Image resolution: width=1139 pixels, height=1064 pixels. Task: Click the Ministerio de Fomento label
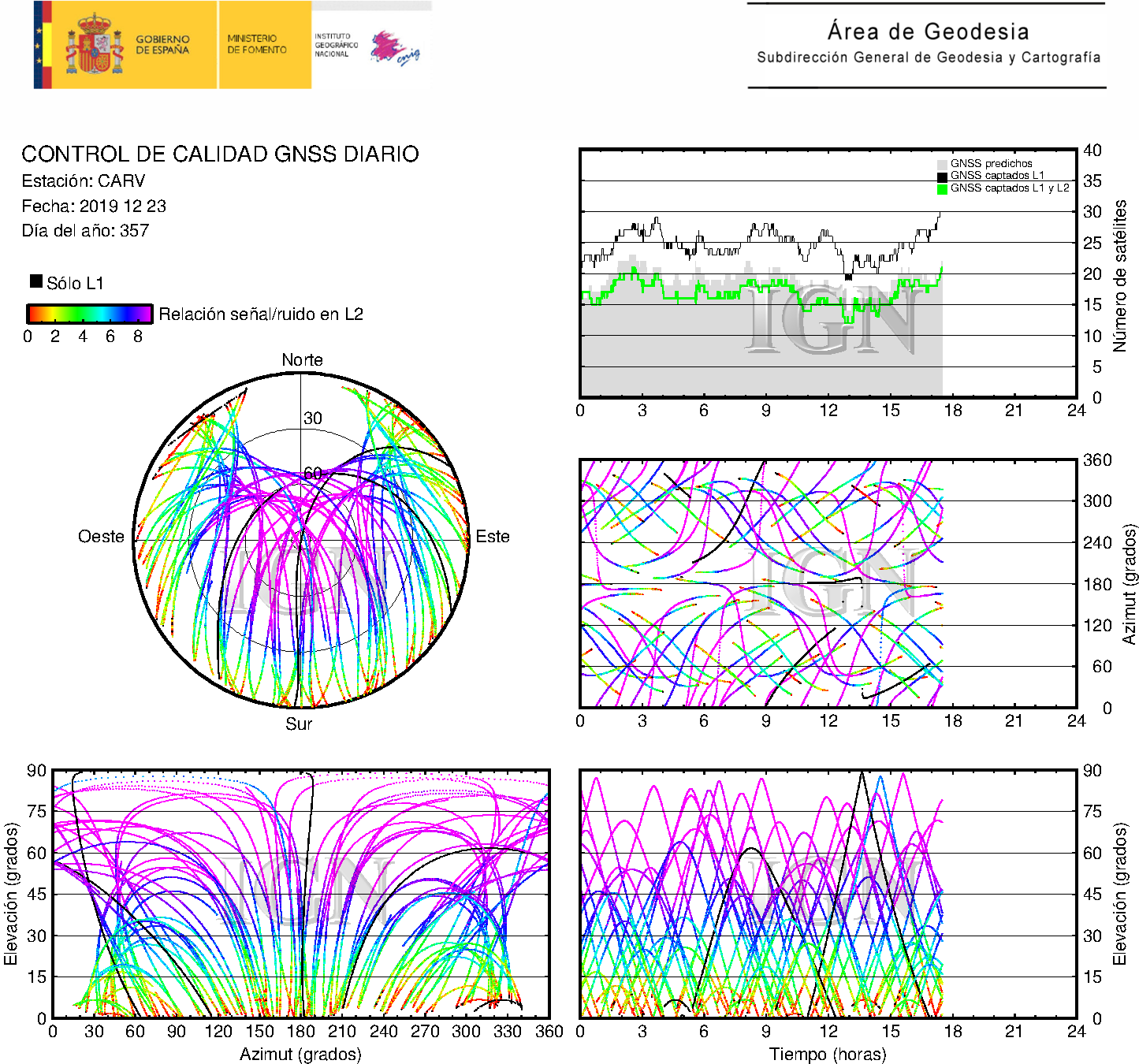(x=257, y=44)
